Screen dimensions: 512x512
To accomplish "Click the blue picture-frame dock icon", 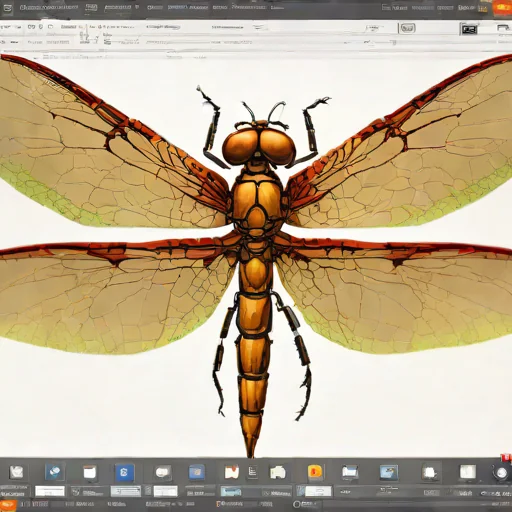I will coord(389,472).
